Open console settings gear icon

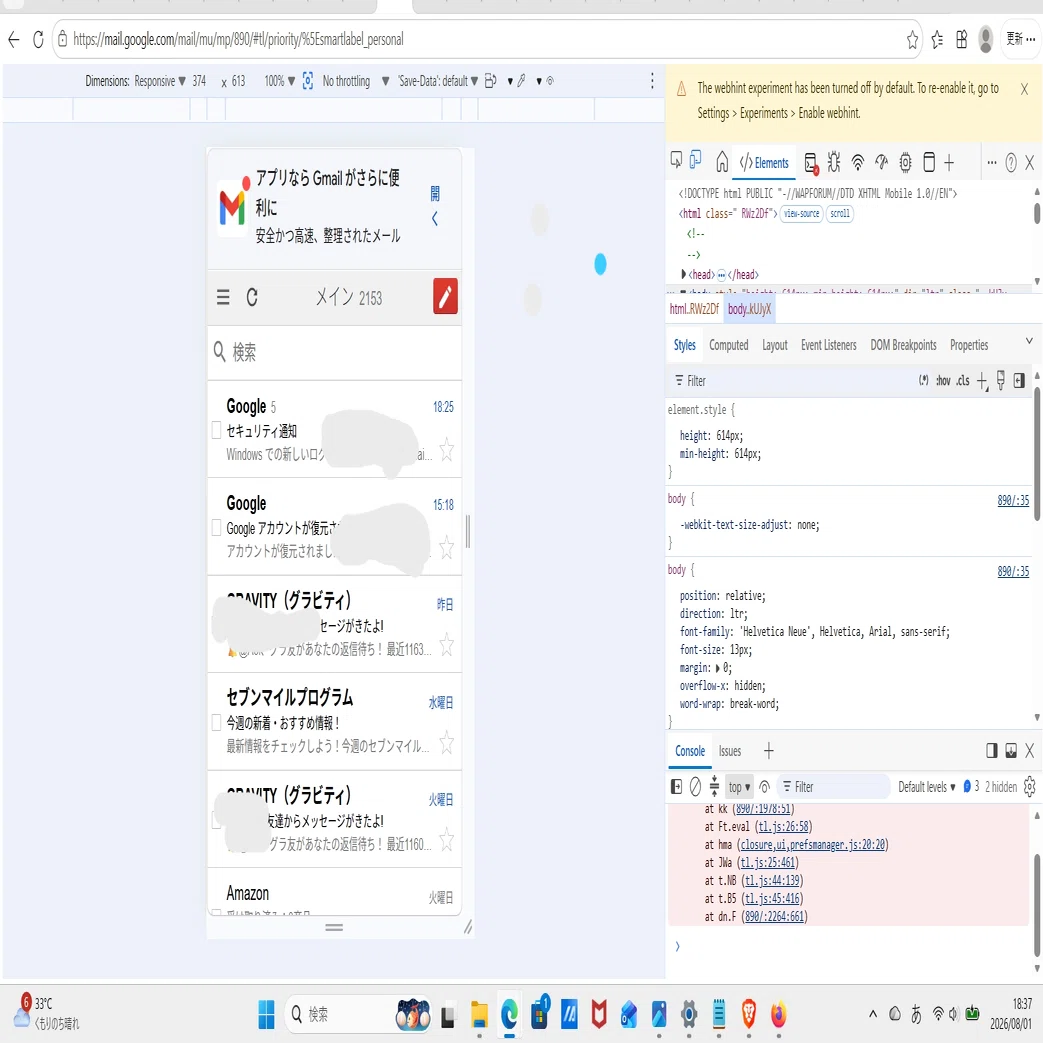(x=1029, y=787)
